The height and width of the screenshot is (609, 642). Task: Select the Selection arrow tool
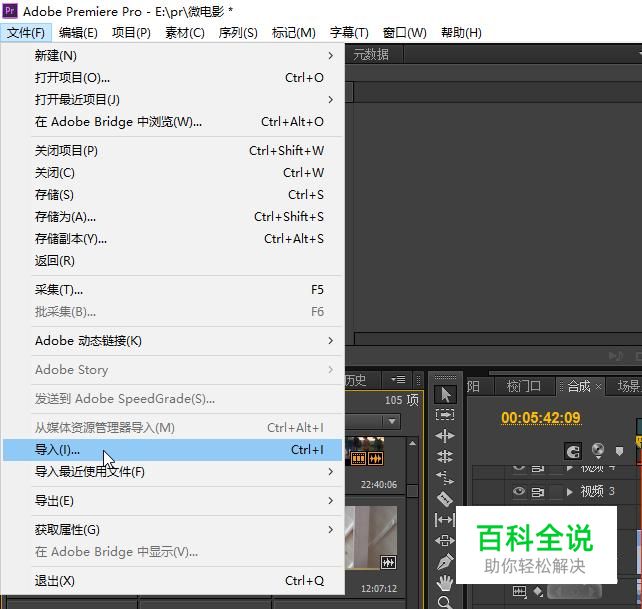445,395
